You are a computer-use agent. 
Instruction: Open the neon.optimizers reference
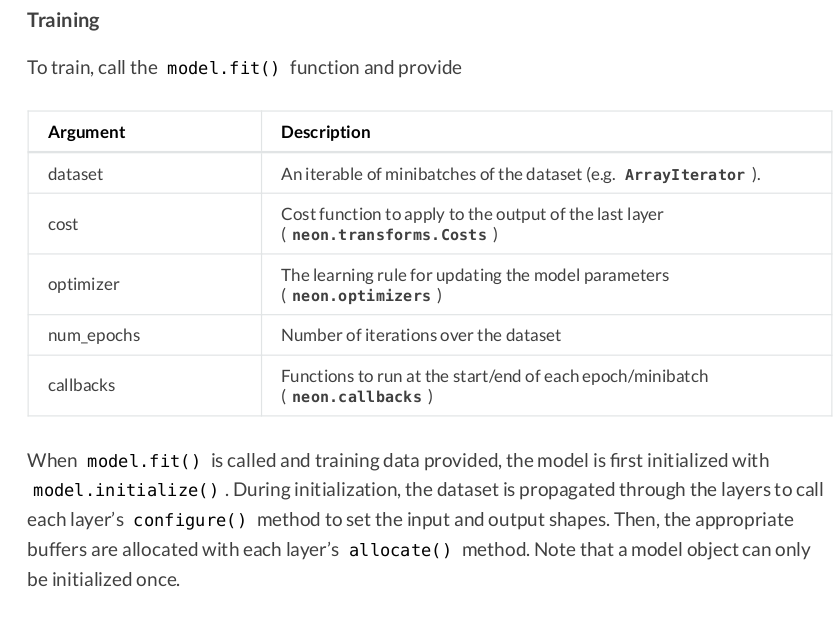click(361, 296)
